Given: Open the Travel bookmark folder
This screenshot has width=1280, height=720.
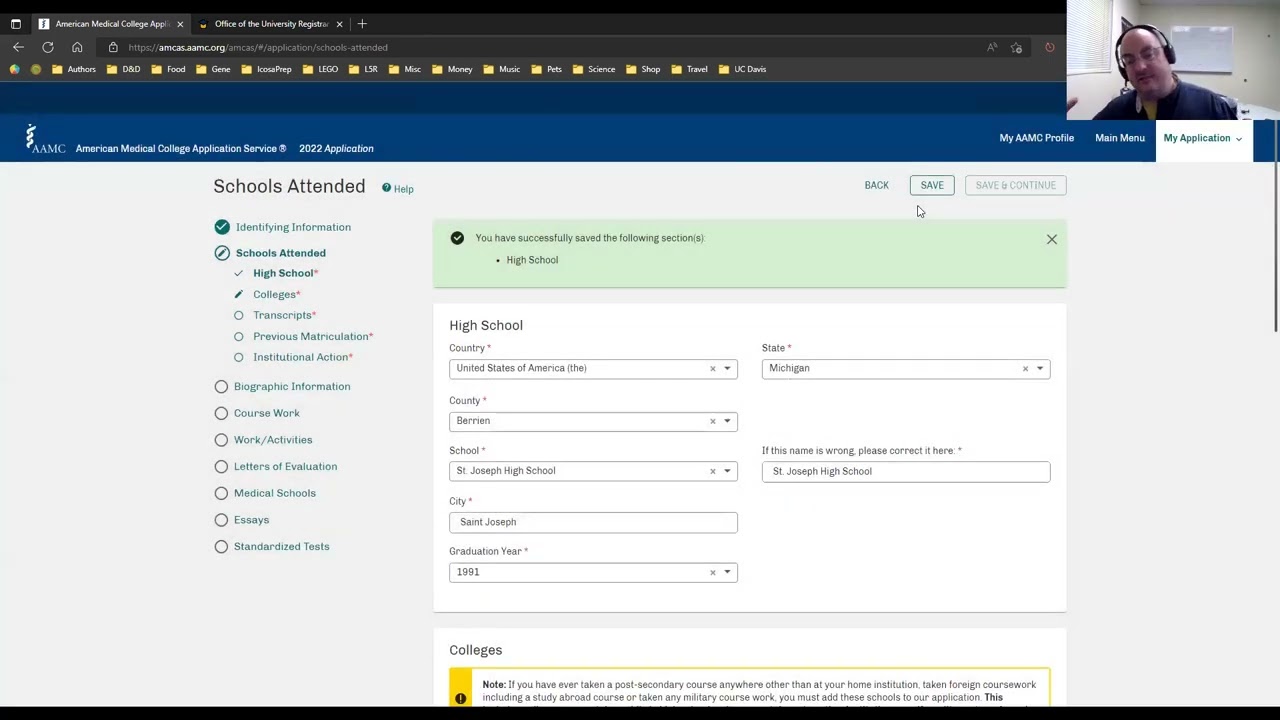Looking at the screenshot, I should point(689,69).
